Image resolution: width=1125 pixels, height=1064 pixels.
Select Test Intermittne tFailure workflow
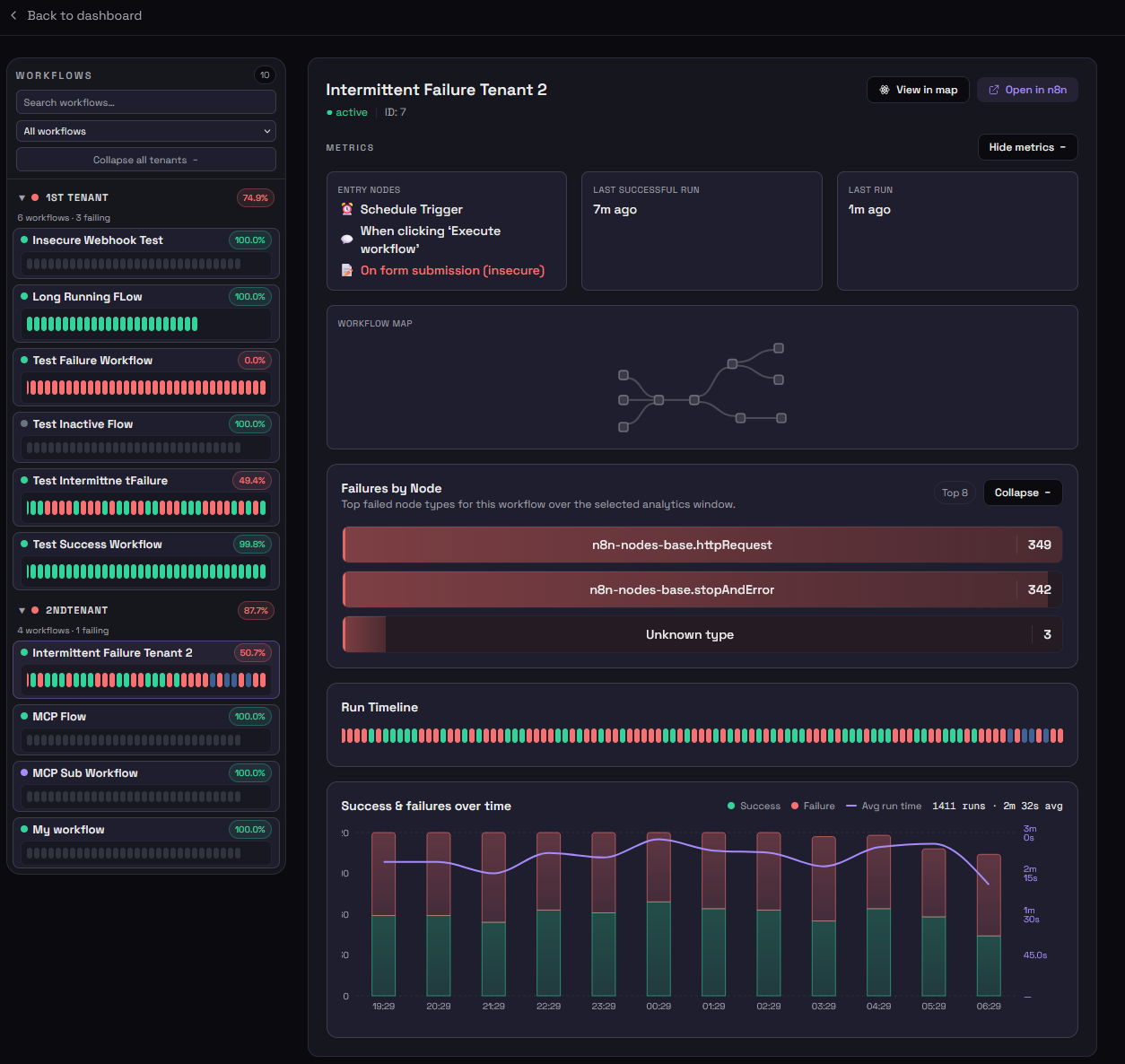pyautogui.click(x=146, y=497)
